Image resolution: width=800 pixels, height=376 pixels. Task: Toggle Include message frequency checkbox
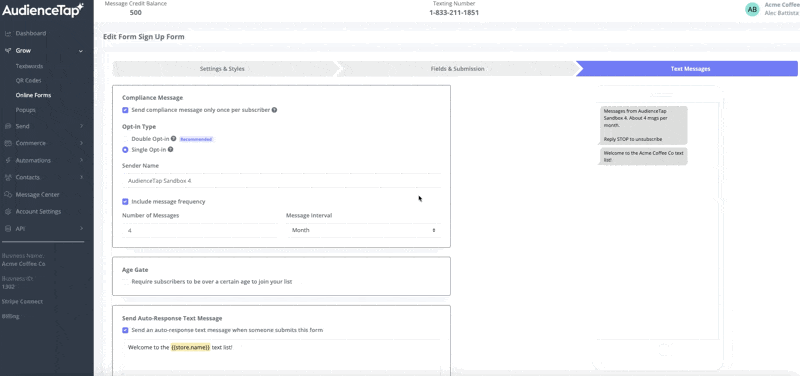[125, 202]
